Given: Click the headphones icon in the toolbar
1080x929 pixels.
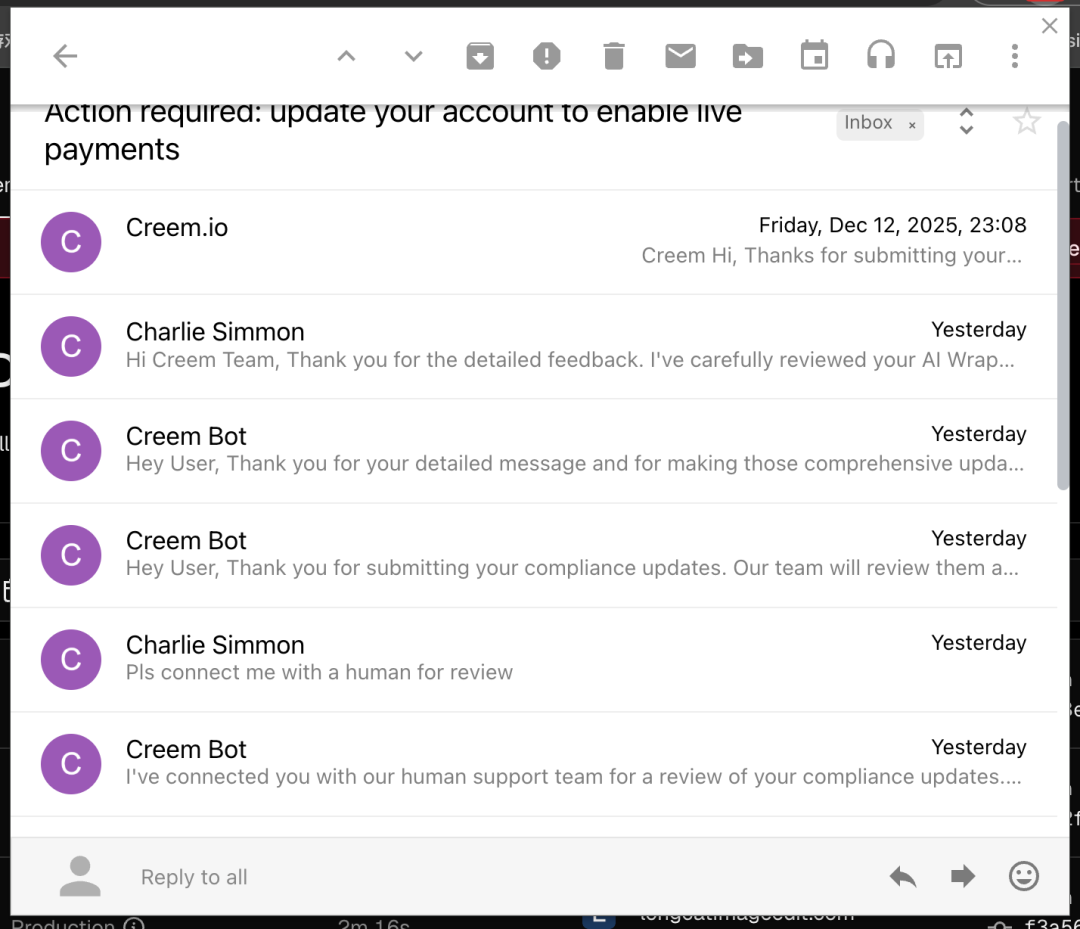Looking at the screenshot, I should pos(881,55).
